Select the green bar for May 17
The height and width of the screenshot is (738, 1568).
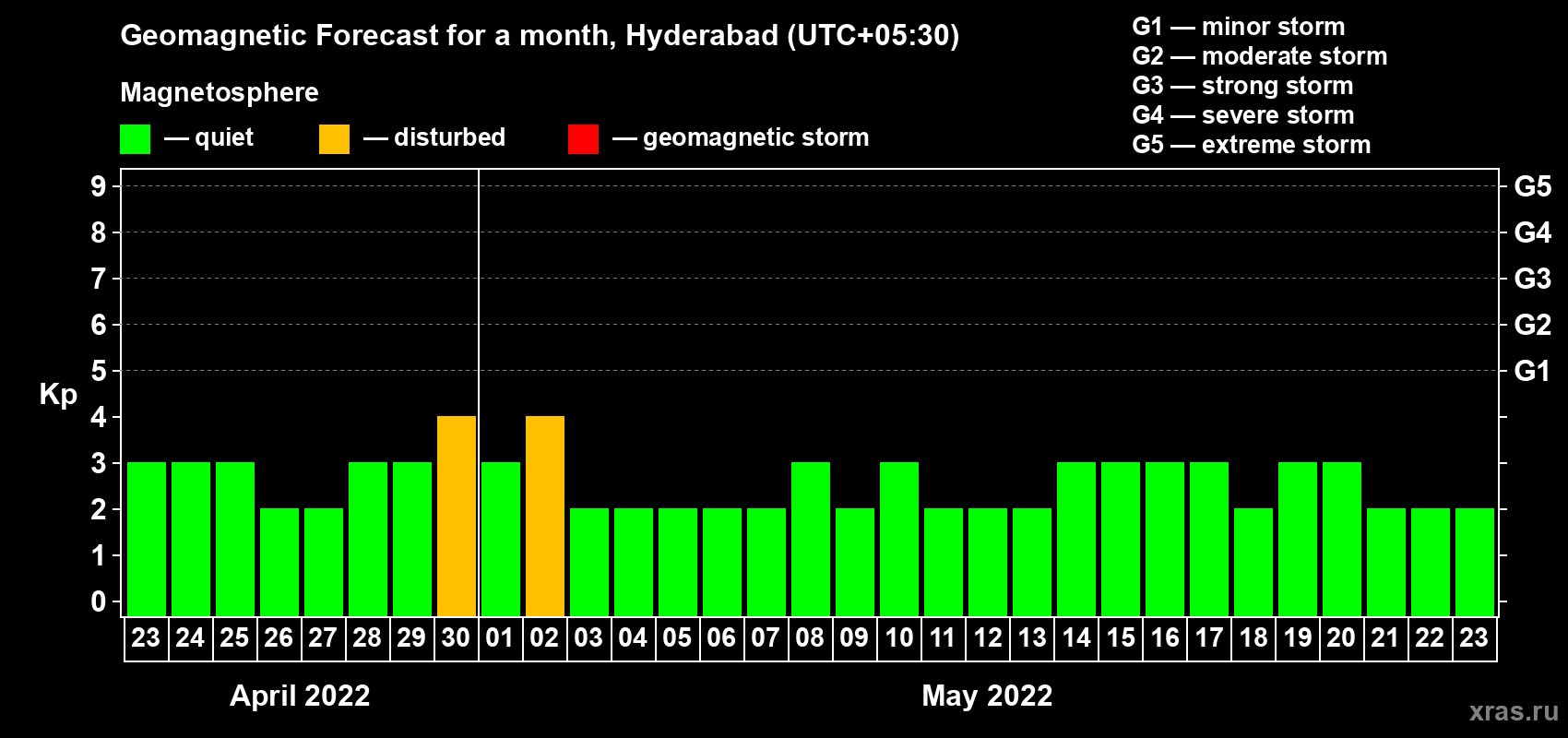(x=1209, y=539)
